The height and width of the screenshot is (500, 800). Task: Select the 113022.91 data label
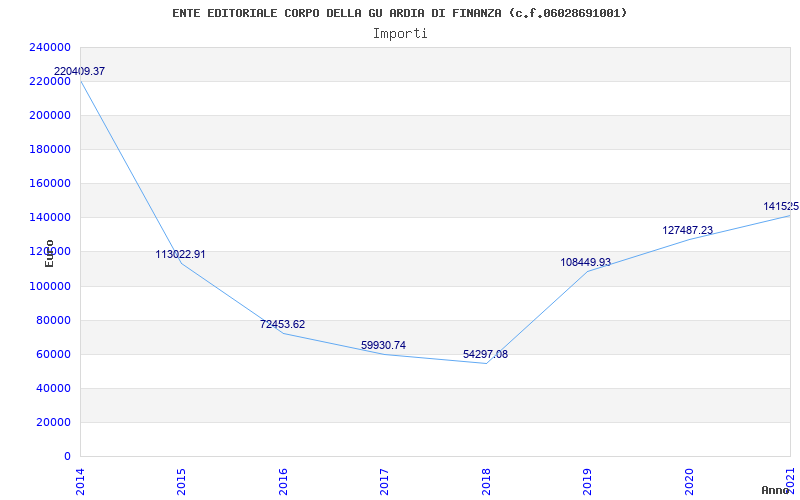[181, 254]
